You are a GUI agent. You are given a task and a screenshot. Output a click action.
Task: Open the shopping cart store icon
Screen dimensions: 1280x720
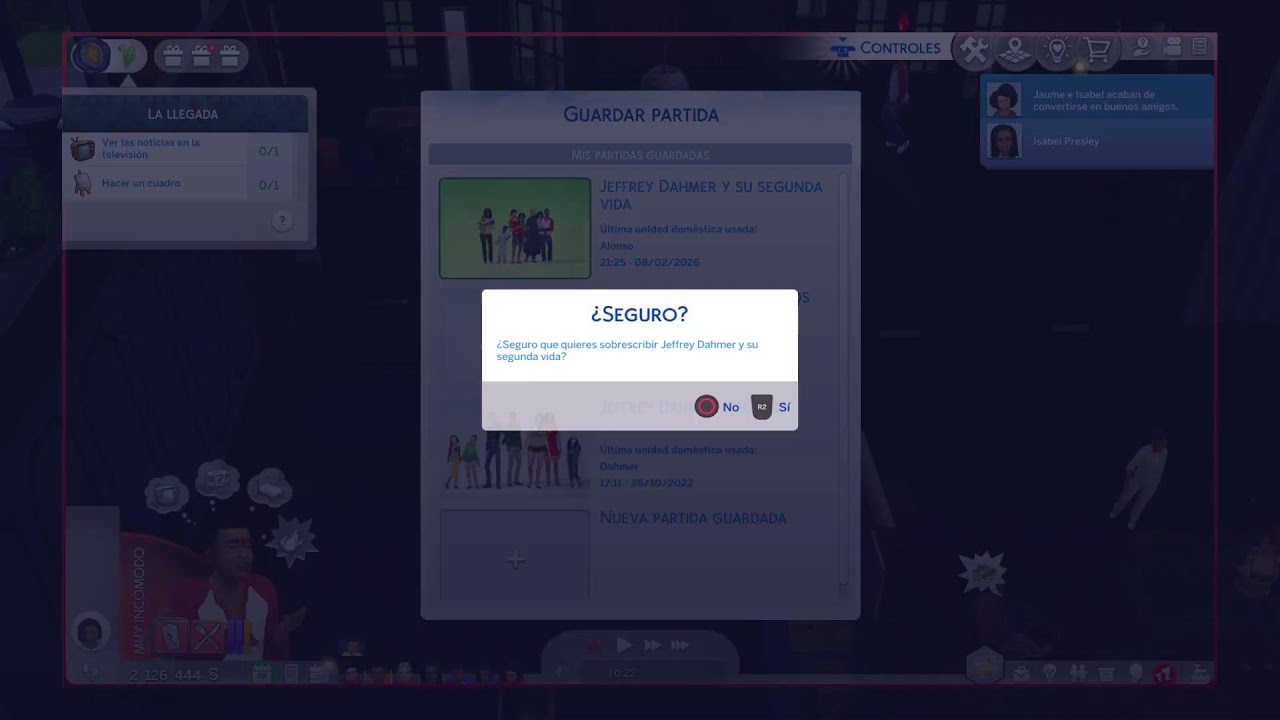1098,49
